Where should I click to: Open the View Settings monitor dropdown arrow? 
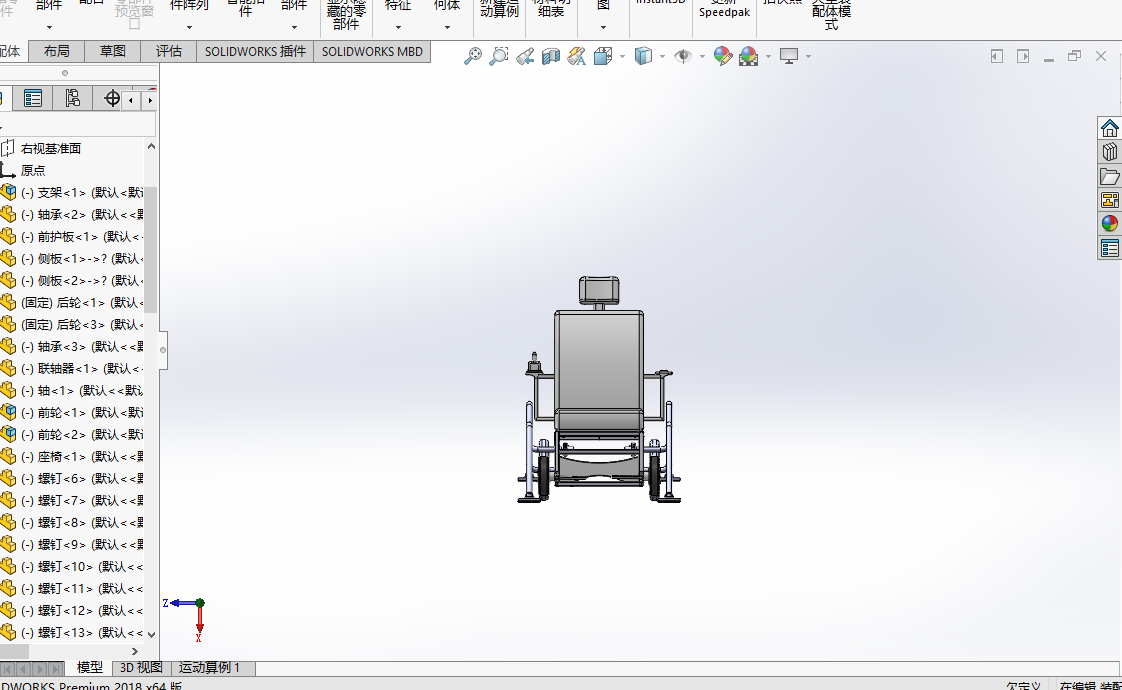pyautogui.click(x=808, y=56)
